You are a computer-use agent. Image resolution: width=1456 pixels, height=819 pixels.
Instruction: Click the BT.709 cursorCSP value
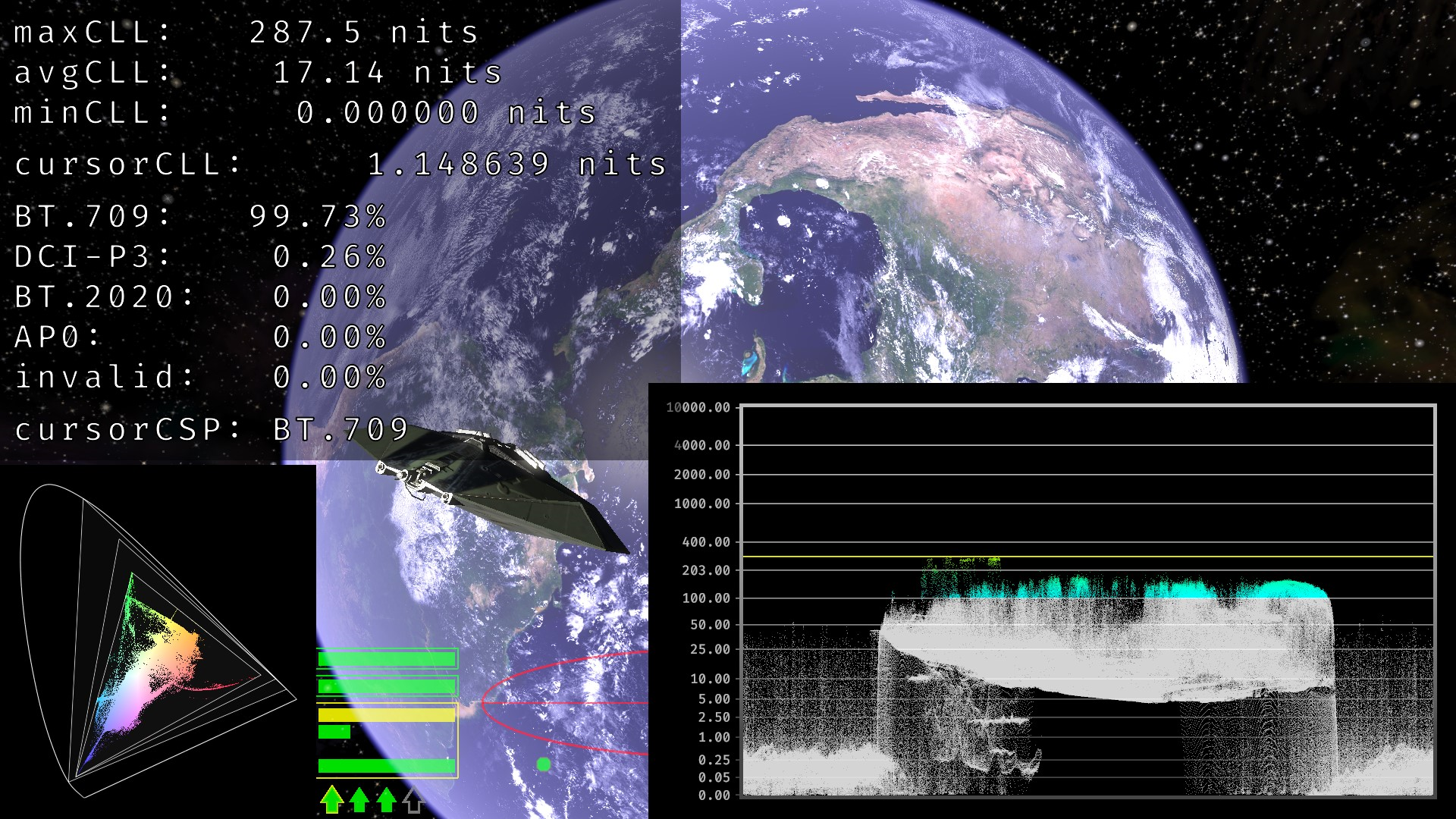coord(341,430)
